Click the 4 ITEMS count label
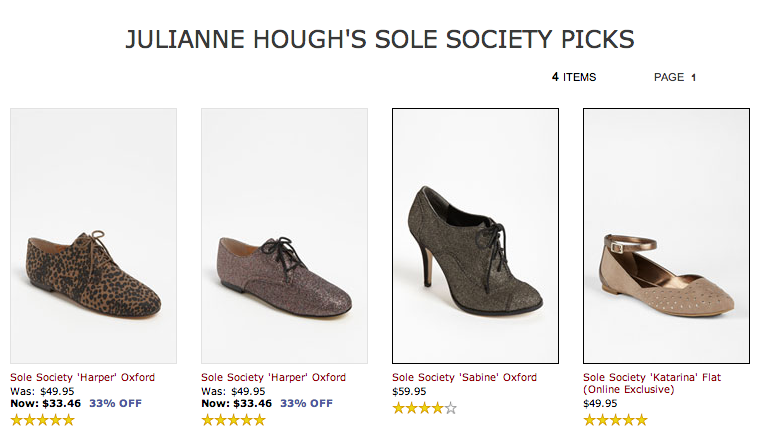Viewport: 765px width, 440px height. coord(574,77)
